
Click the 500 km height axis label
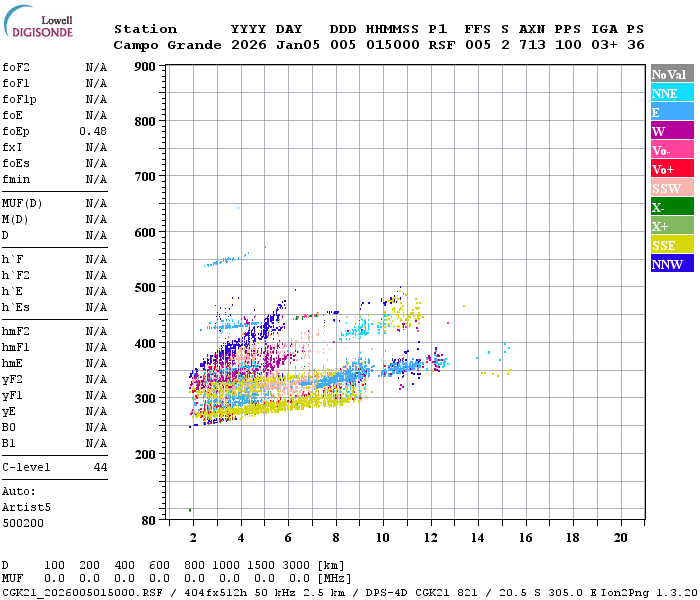145,288
